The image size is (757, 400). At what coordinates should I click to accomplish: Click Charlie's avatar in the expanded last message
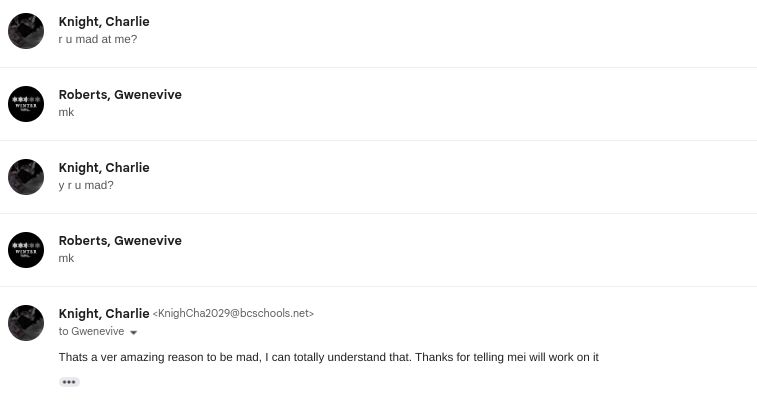pos(26,323)
